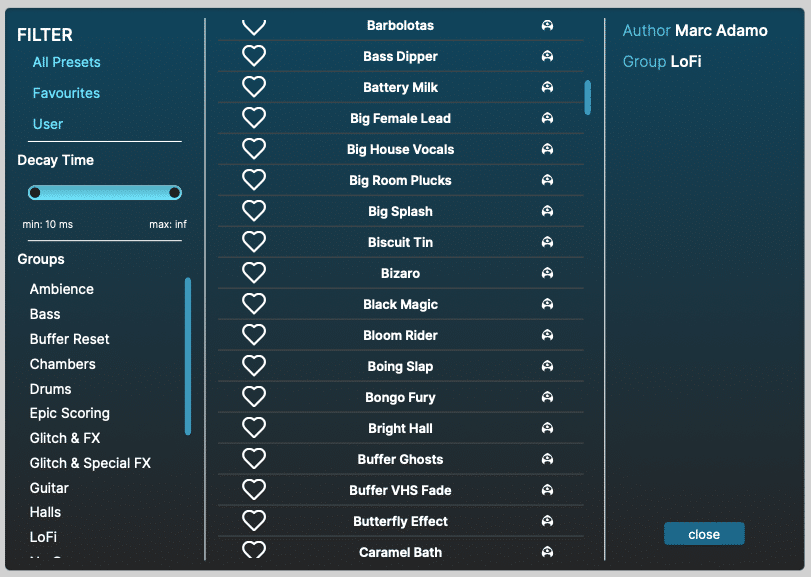The width and height of the screenshot is (811, 577).
Task: Choose Glitch & Special FX group
Action: point(90,463)
